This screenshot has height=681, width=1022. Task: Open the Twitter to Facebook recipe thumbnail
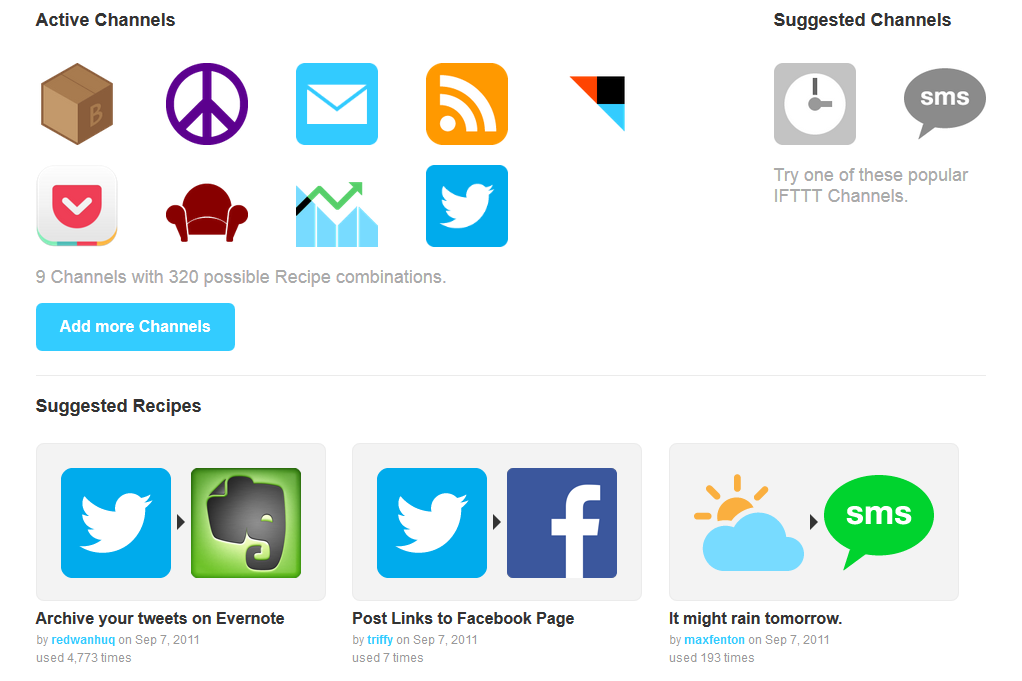[x=497, y=522]
